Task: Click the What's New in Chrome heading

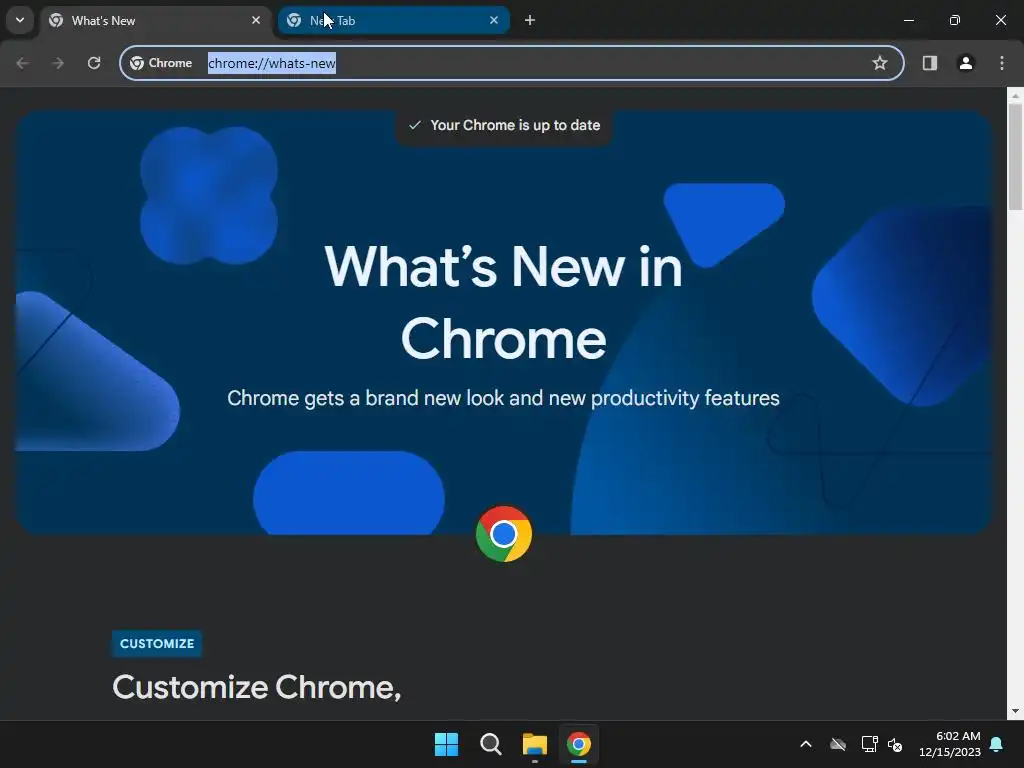Action: coord(504,302)
